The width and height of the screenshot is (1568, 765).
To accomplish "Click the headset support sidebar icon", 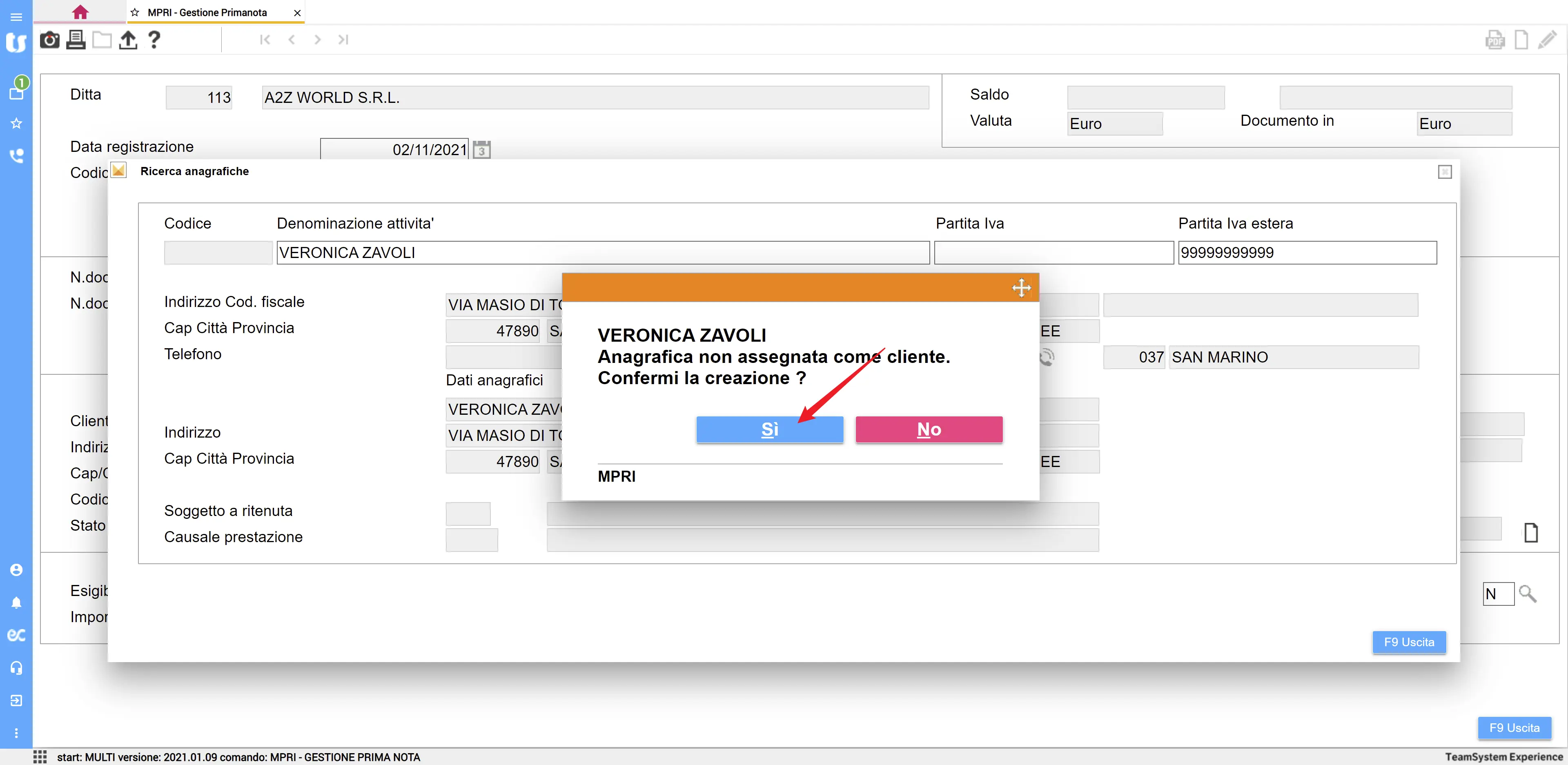I will 16,667.
